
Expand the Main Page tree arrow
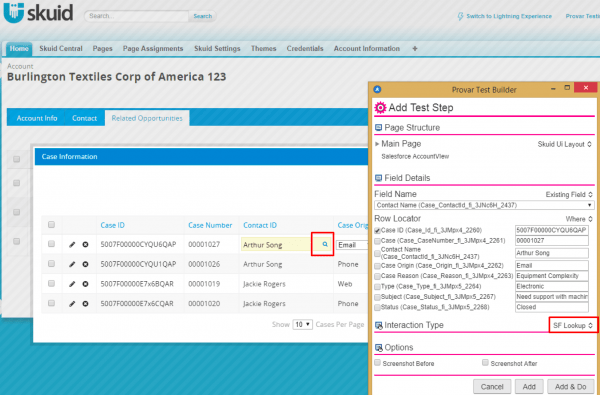377,144
